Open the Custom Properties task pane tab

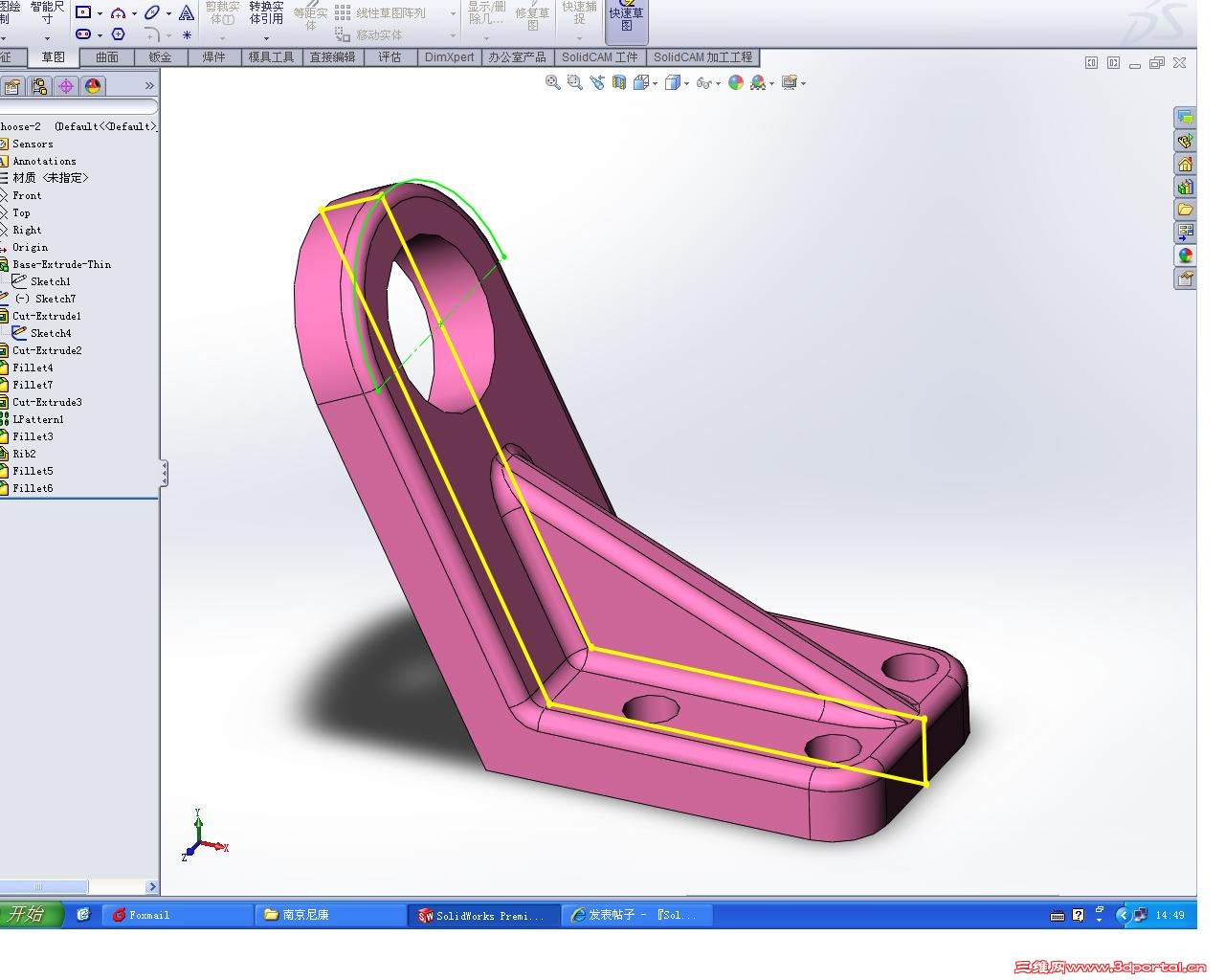1186,278
